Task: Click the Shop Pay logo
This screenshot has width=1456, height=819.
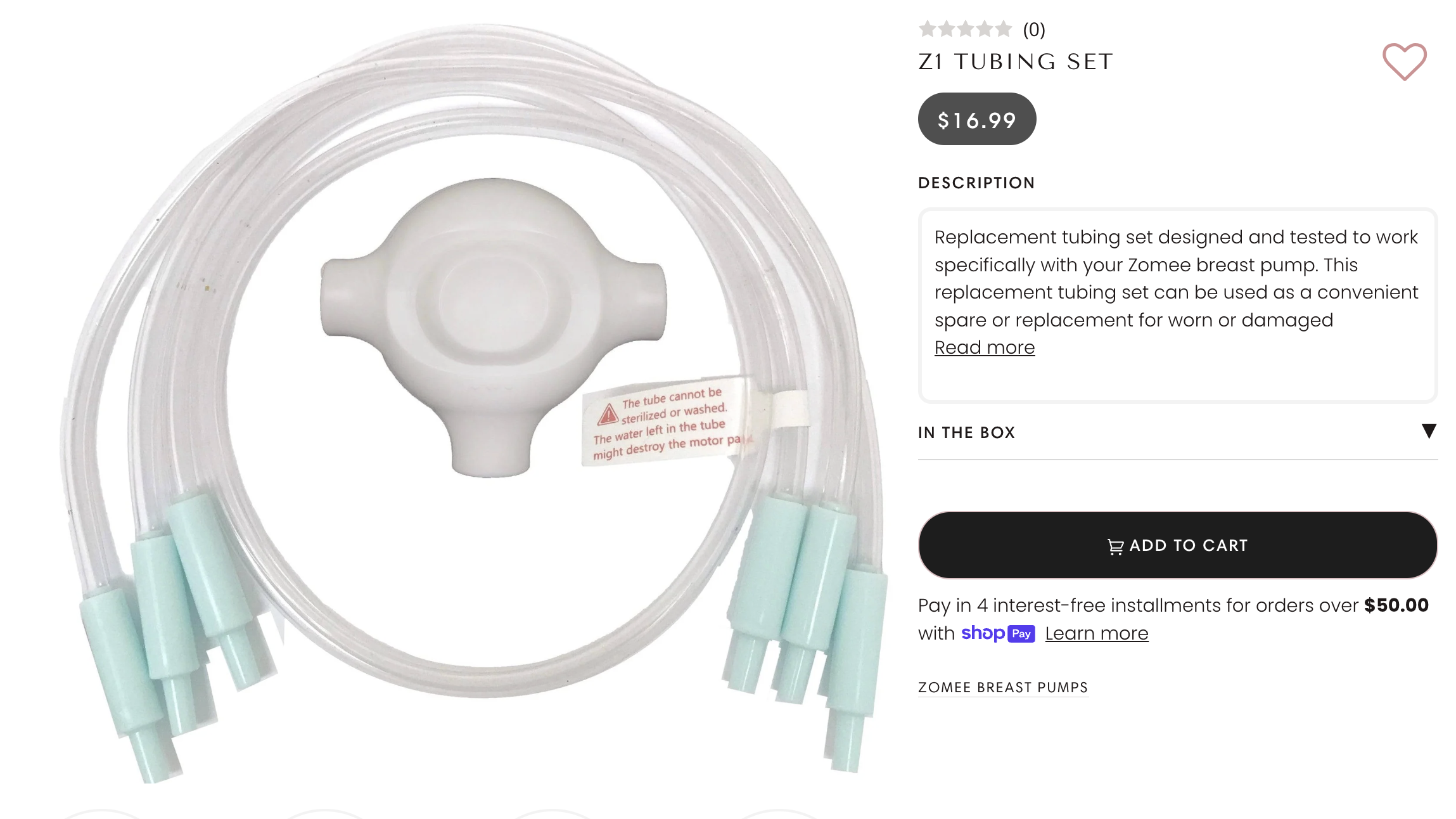Action: click(998, 633)
